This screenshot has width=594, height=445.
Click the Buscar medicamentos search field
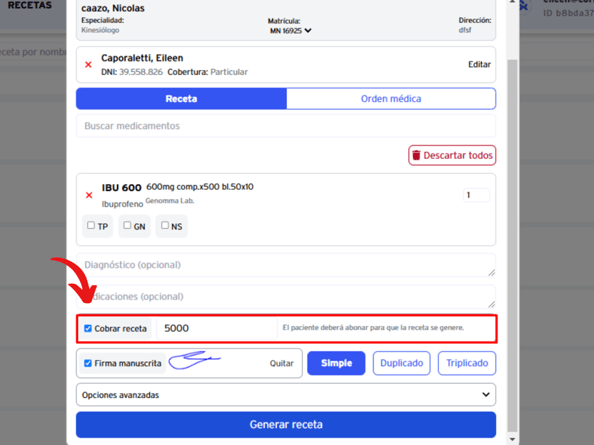pyautogui.click(x=286, y=126)
